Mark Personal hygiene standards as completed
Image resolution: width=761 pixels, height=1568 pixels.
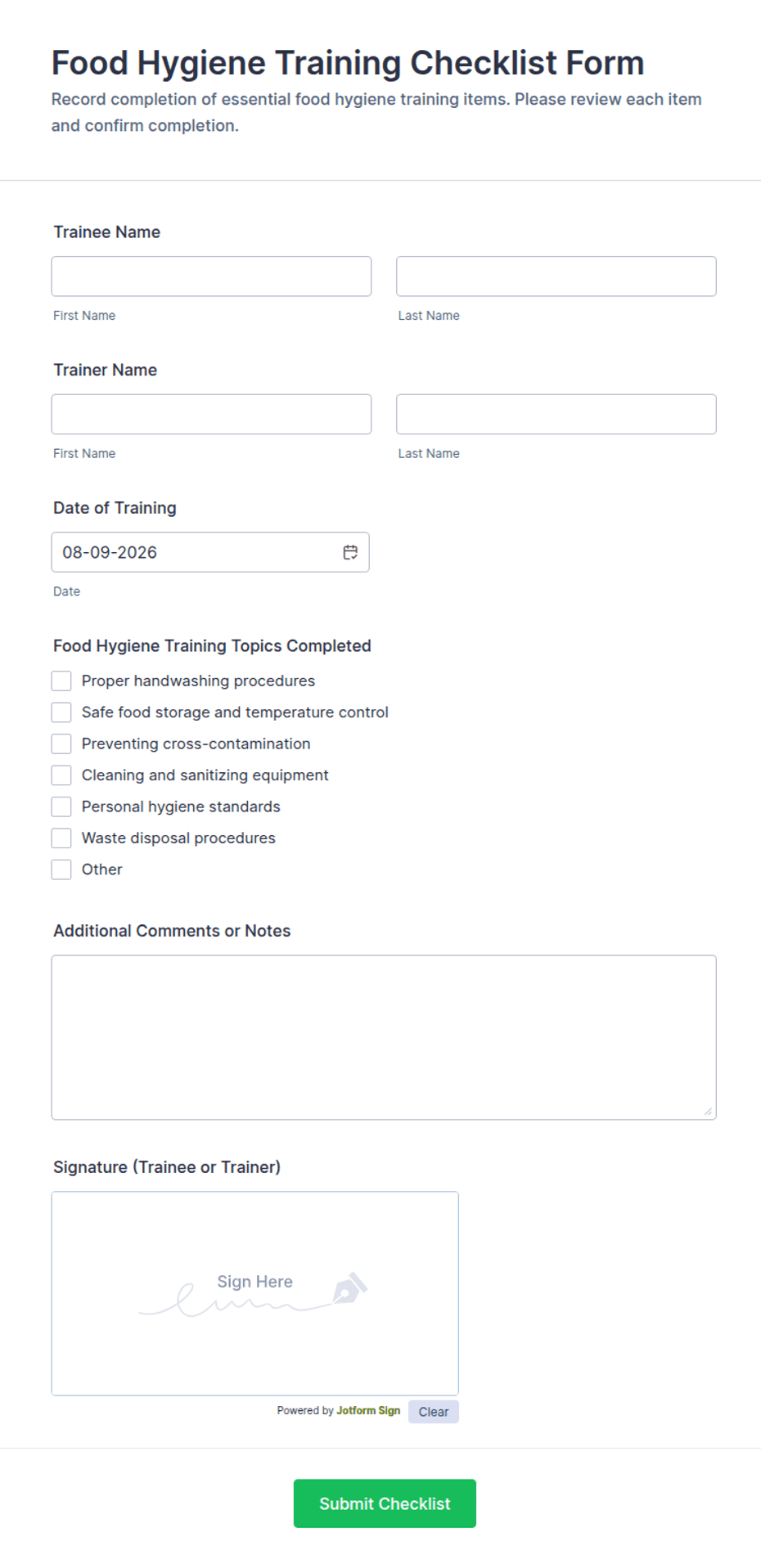[61, 806]
